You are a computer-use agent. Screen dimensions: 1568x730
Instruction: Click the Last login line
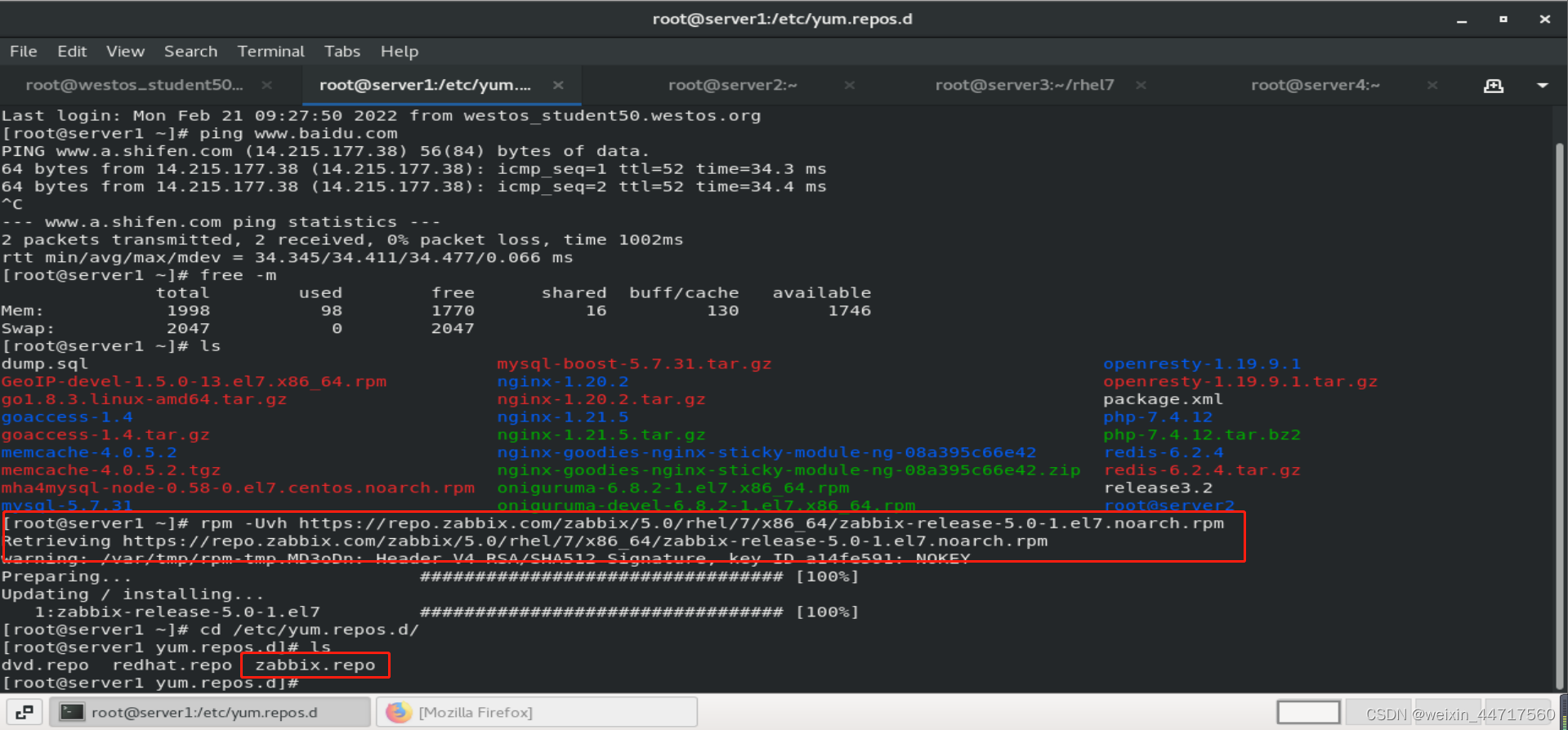click(381, 116)
